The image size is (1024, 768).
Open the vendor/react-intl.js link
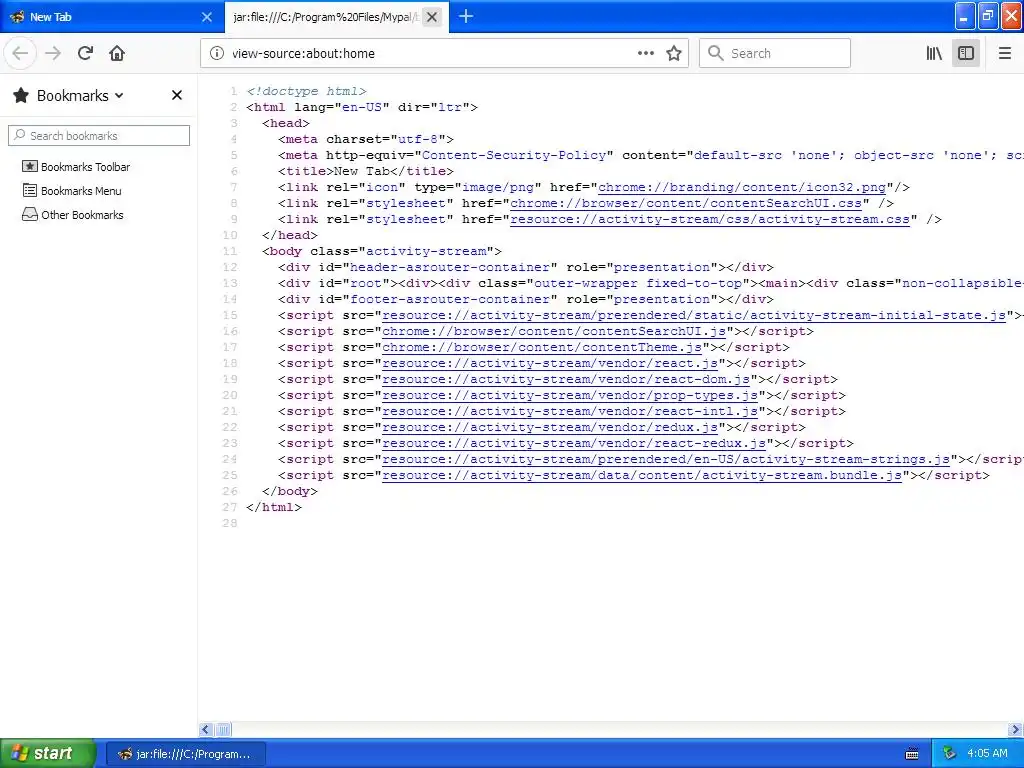570,411
